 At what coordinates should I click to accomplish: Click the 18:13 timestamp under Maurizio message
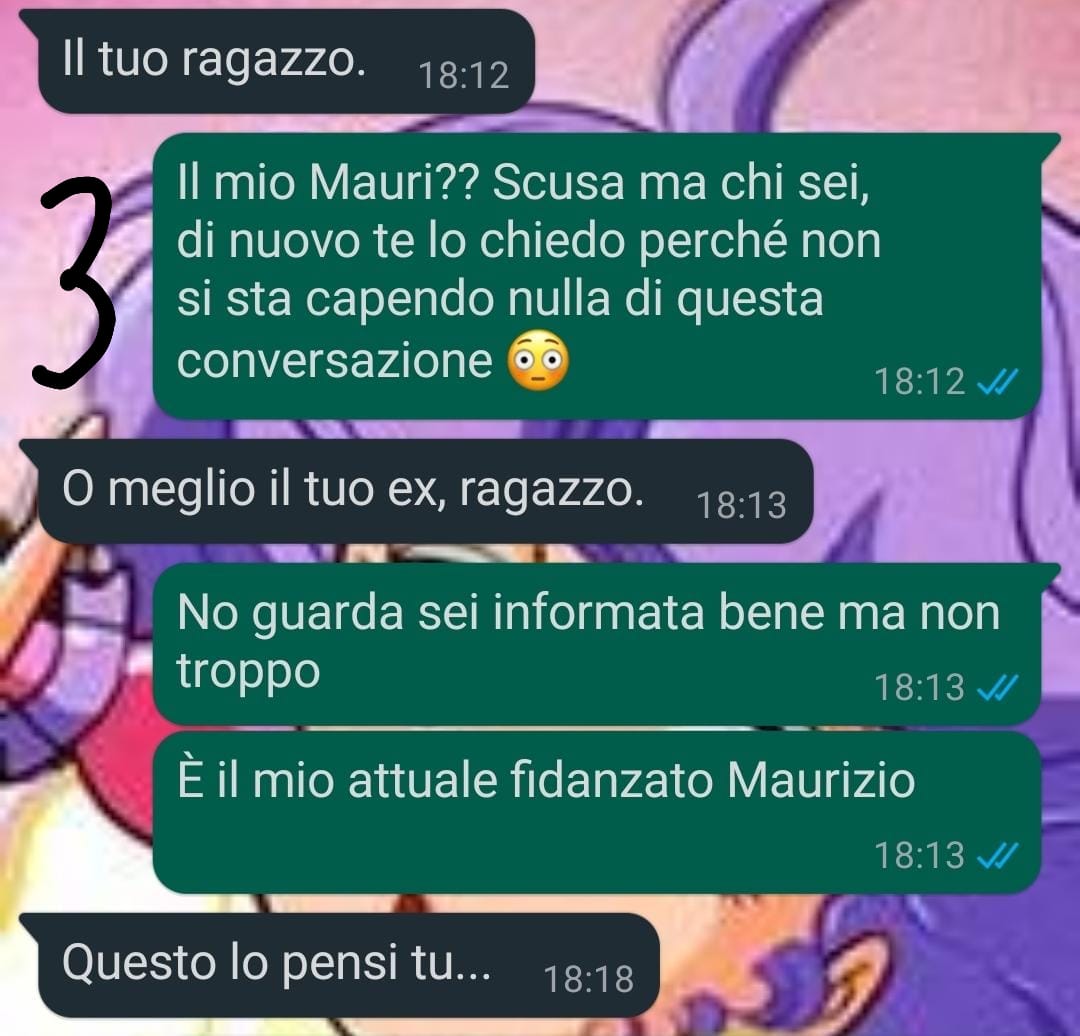[920, 856]
